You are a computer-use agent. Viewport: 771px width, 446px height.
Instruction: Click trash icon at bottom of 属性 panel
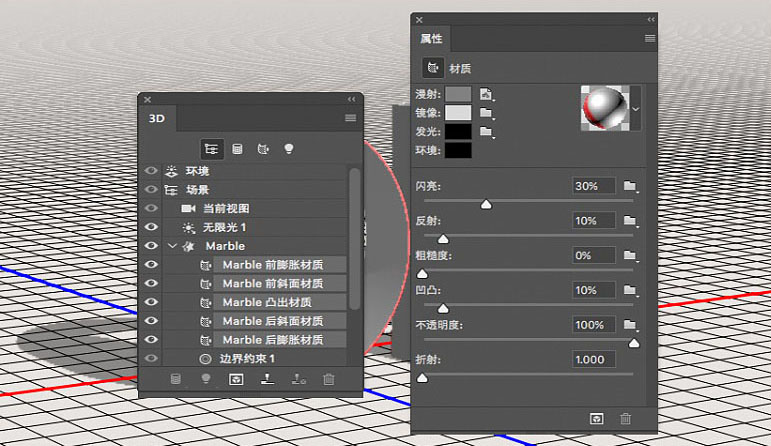click(625, 419)
